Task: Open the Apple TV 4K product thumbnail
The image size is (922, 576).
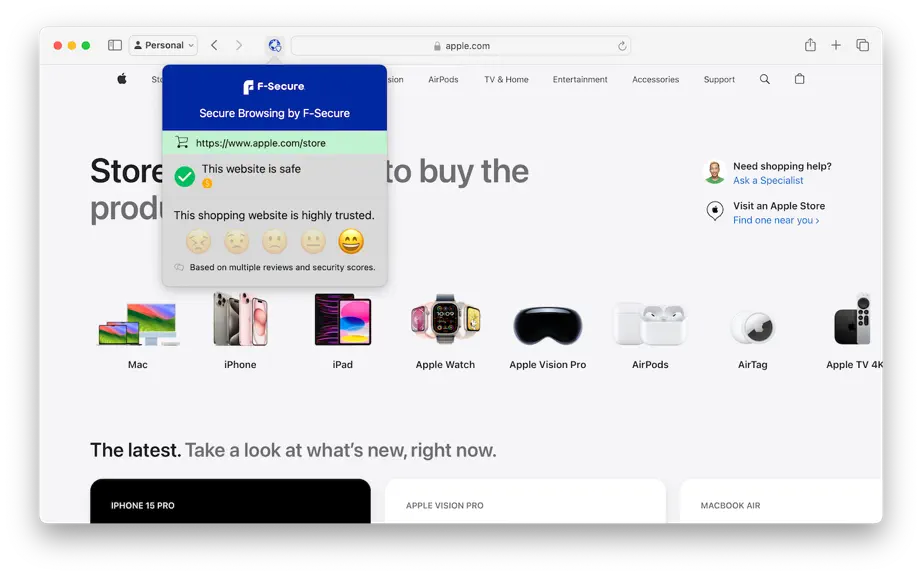Action: pos(853,320)
